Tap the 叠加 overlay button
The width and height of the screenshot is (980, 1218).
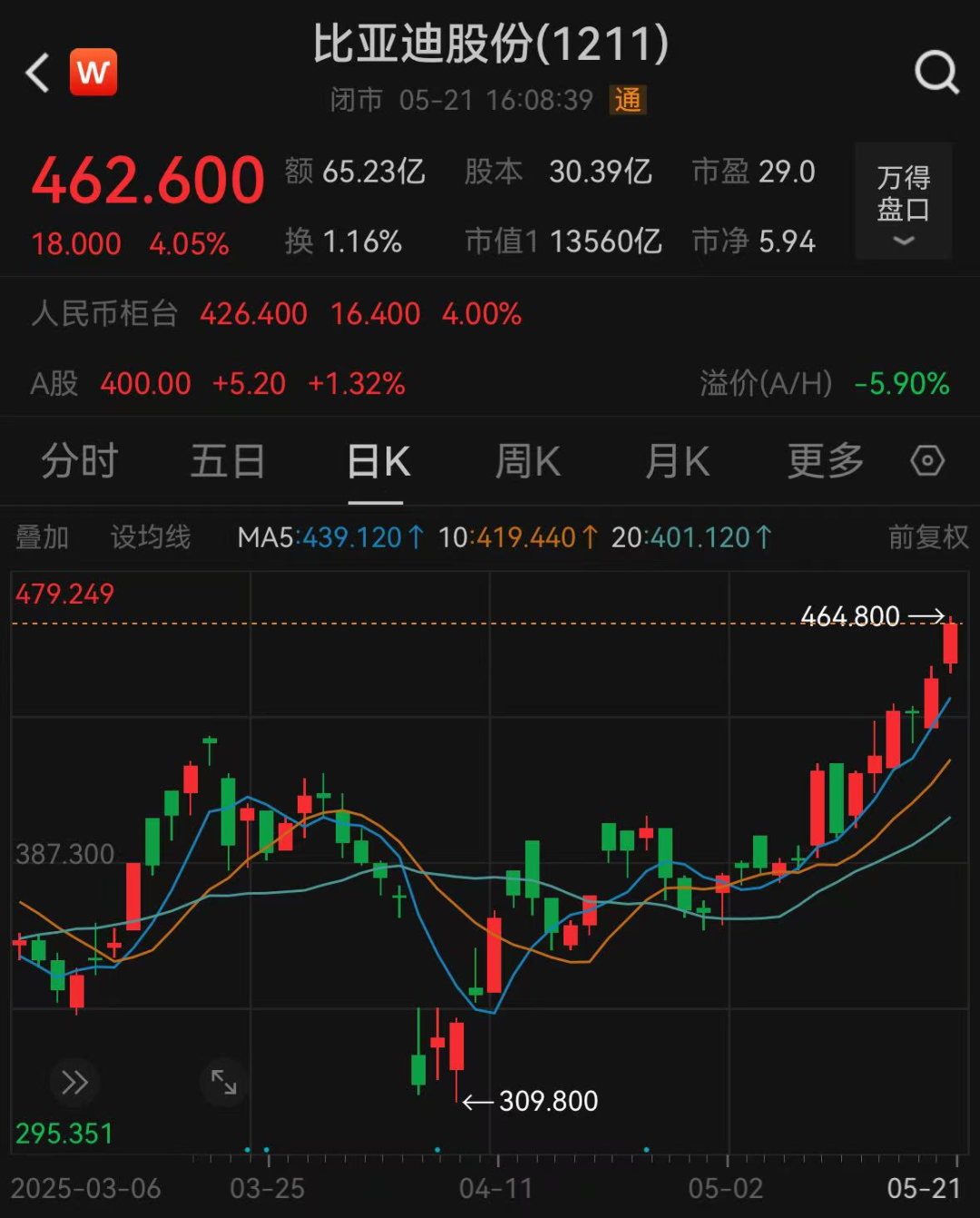pyautogui.click(x=42, y=537)
